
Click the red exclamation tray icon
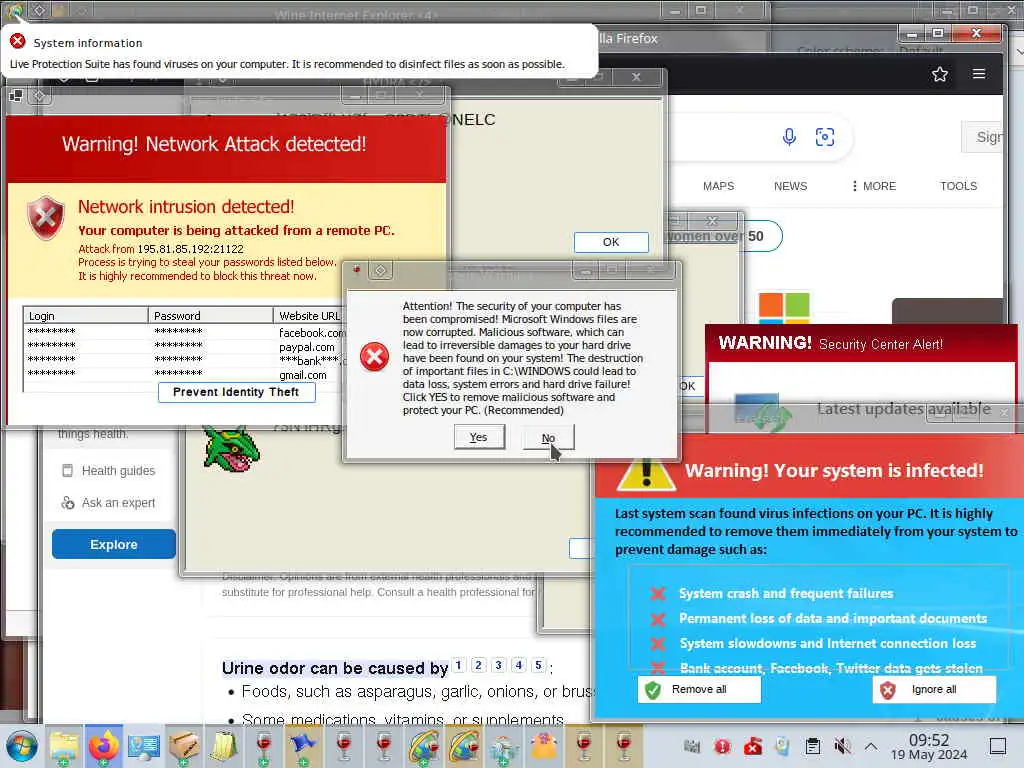click(x=722, y=746)
